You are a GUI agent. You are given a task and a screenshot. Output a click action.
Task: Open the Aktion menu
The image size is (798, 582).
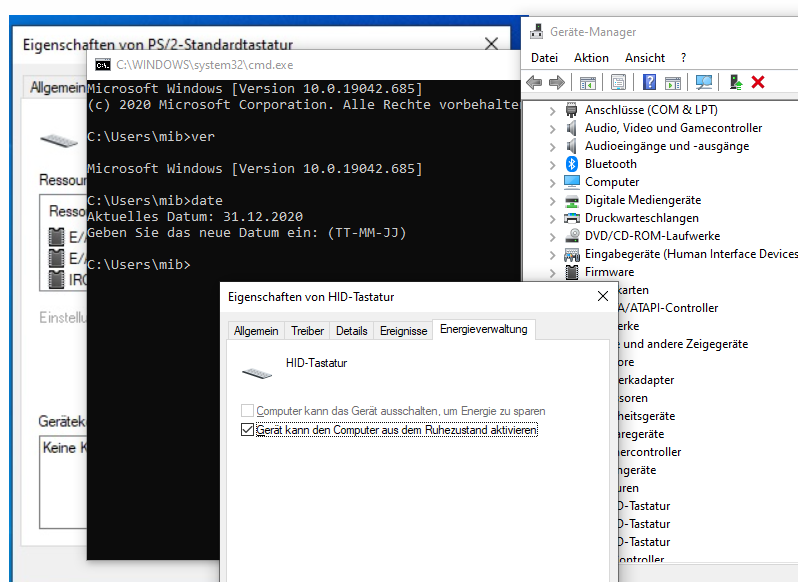pyautogui.click(x=591, y=58)
